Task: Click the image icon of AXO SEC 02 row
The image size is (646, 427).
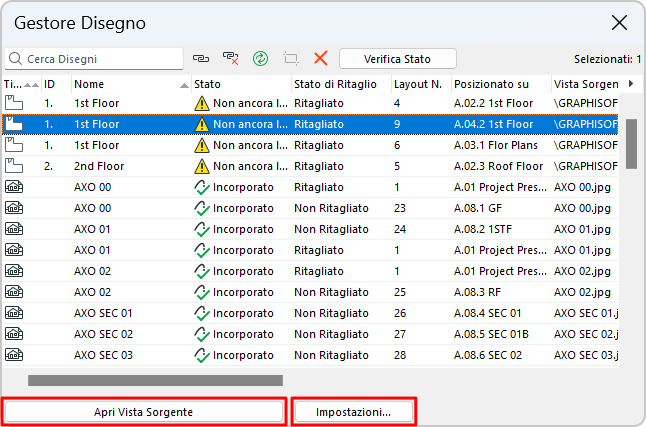Action: point(14,334)
